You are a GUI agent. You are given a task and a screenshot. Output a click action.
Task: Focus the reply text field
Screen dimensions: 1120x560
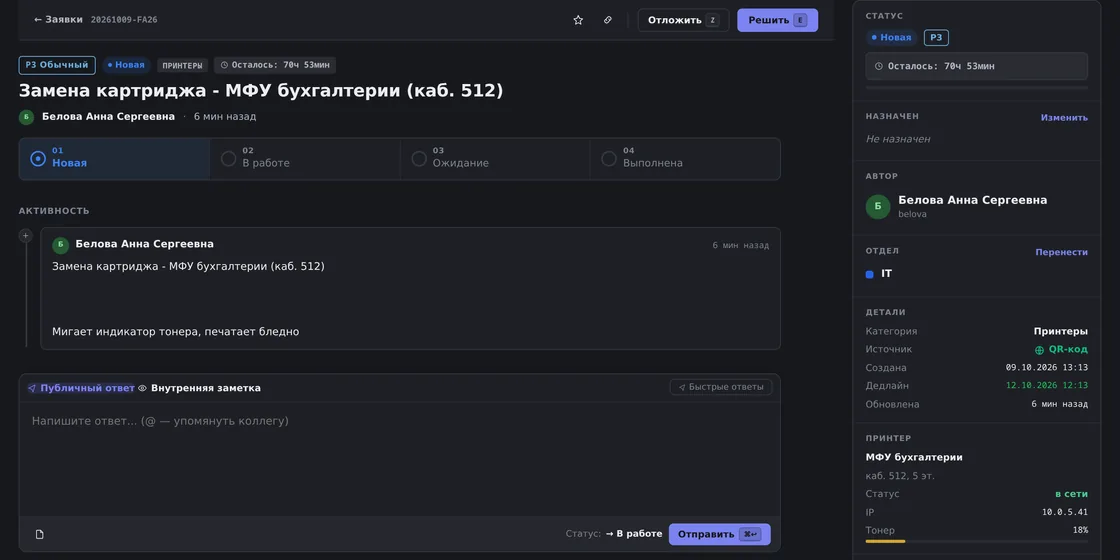point(399,459)
